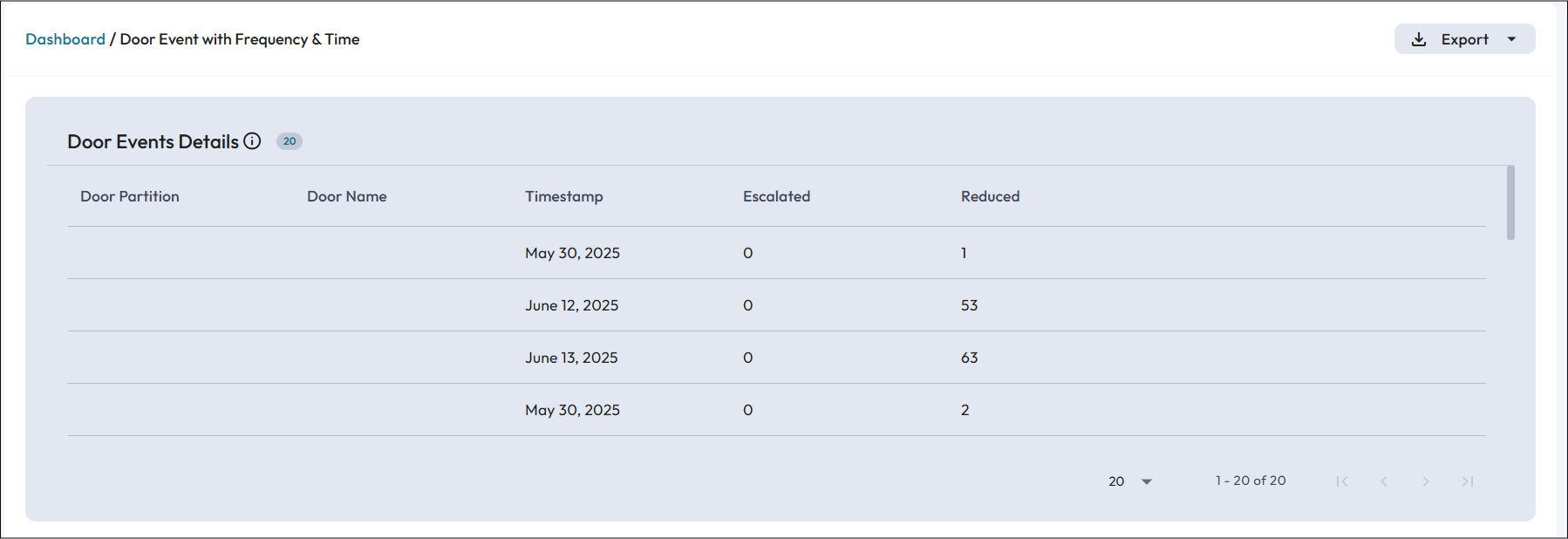Go to the next page of results
The width and height of the screenshot is (1568, 539).
(1426, 481)
